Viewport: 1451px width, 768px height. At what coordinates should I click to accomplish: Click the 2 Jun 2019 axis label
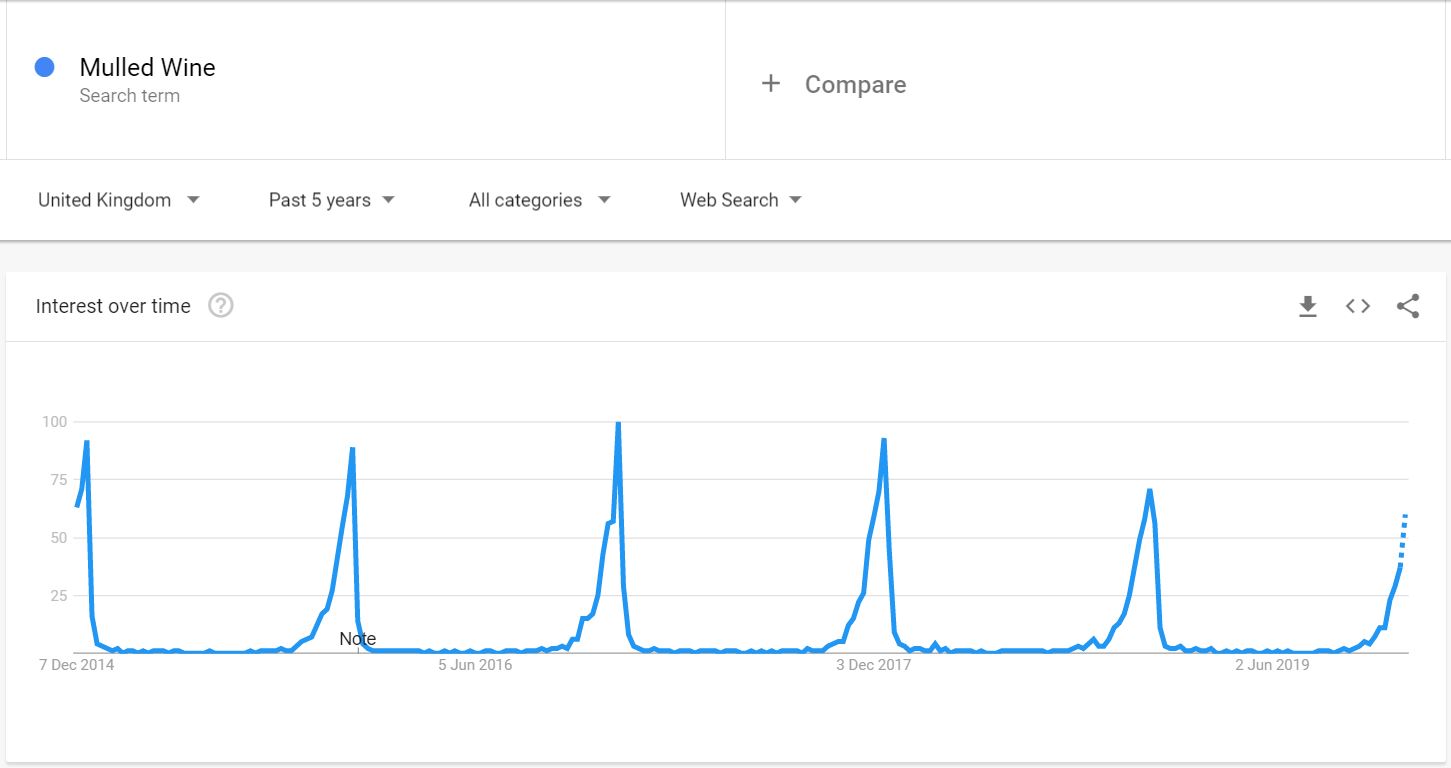click(1272, 665)
